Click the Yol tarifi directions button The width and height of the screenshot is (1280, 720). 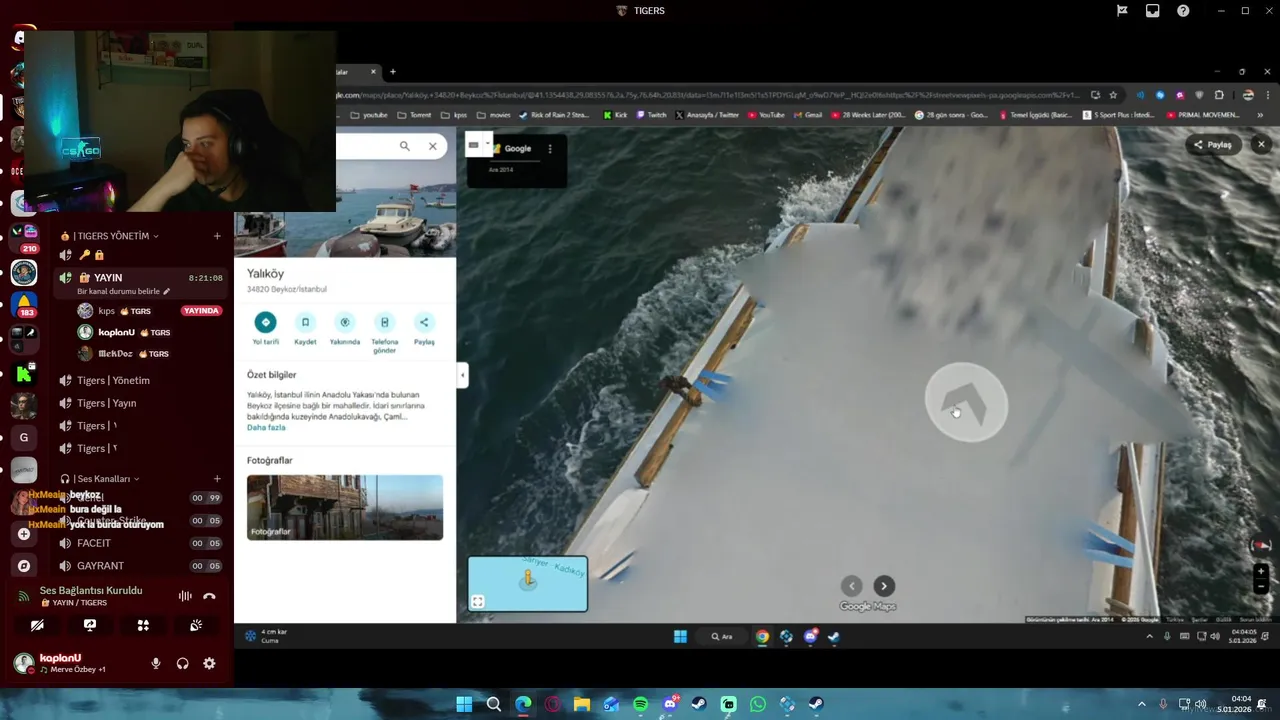pyautogui.click(x=265, y=322)
